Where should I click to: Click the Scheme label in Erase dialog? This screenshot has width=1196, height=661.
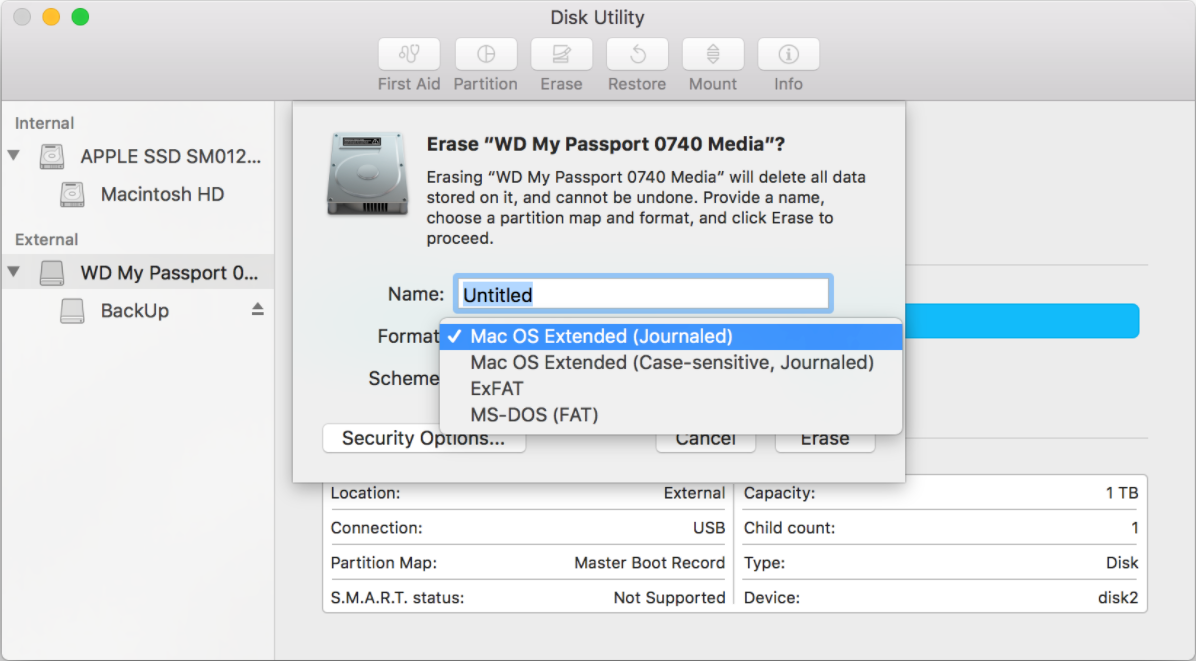[x=403, y=379]
